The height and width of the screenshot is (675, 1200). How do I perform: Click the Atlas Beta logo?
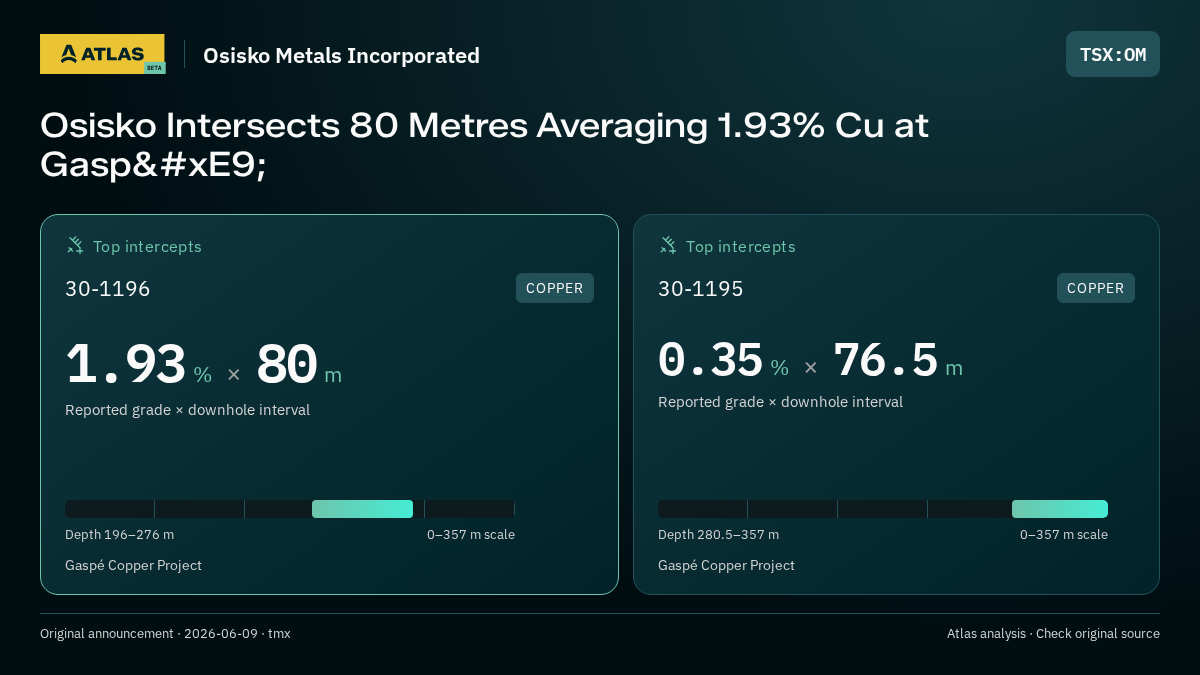tap(103, 54)
